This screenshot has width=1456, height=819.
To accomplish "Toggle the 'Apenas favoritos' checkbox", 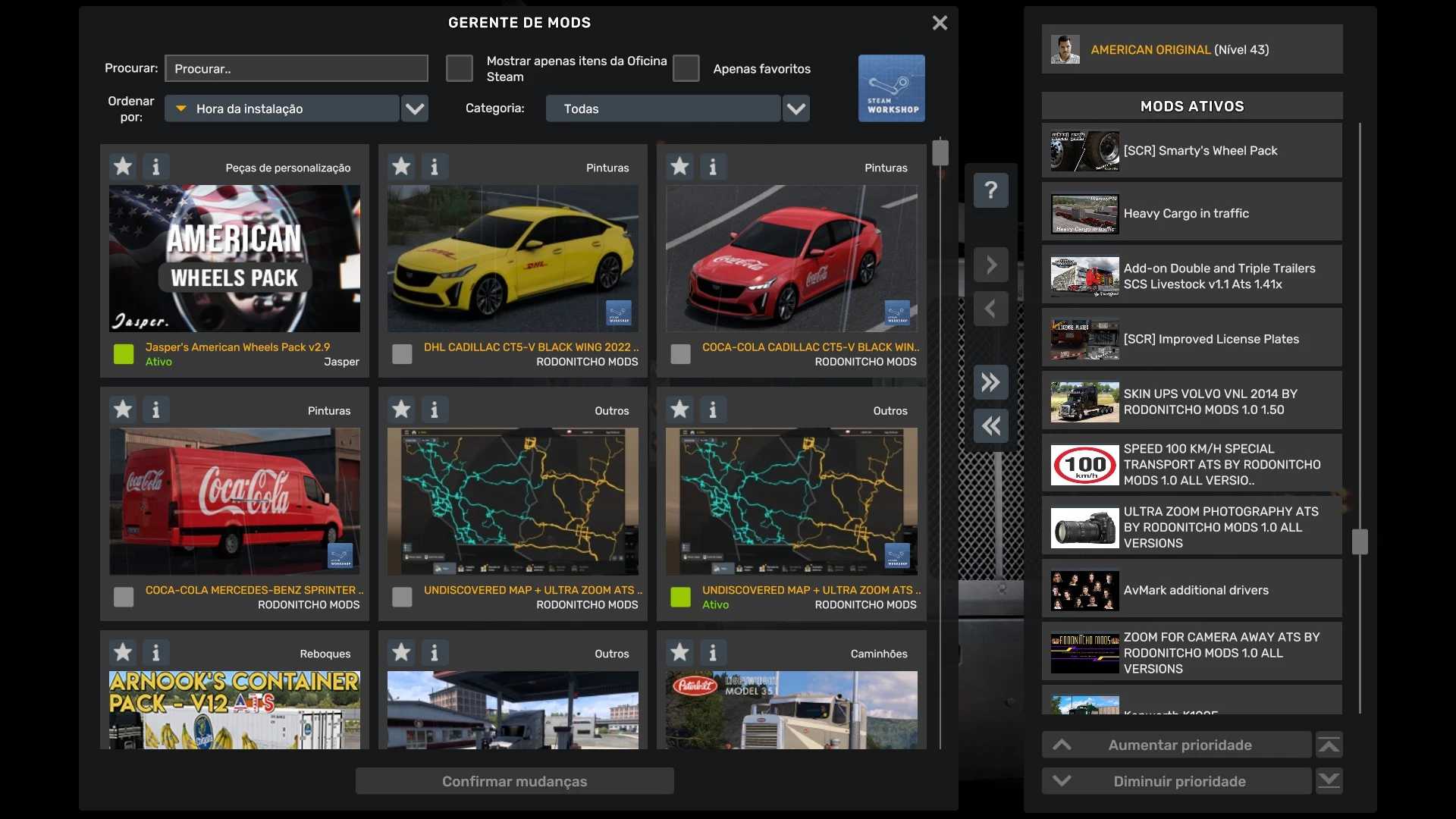I will 686,68.
